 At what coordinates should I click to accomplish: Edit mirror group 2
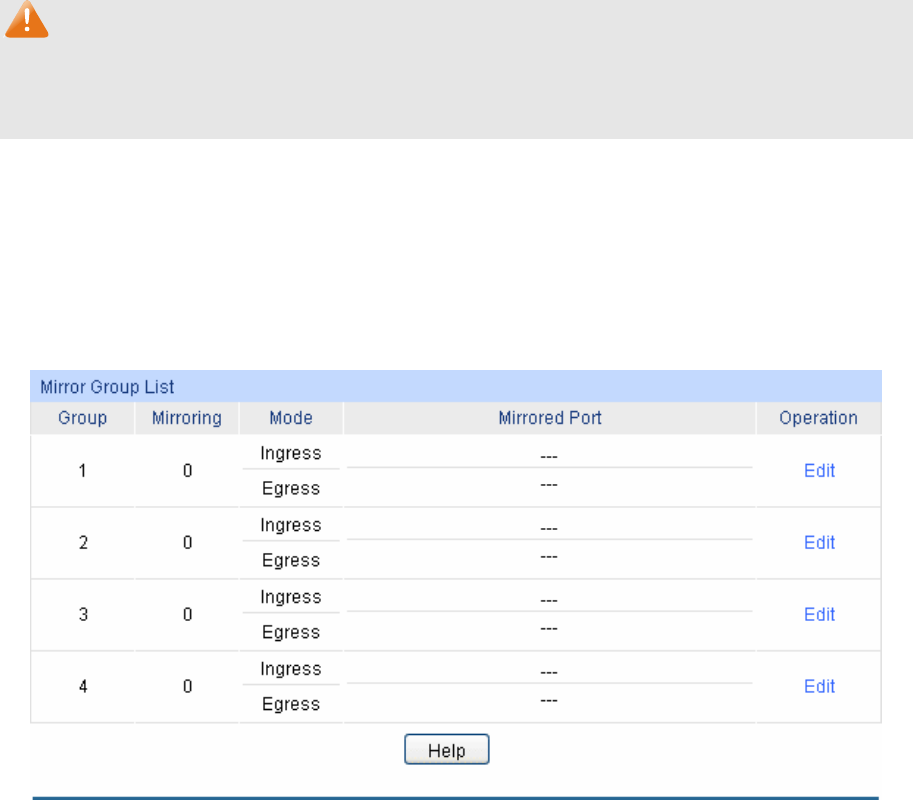point(819,543)
